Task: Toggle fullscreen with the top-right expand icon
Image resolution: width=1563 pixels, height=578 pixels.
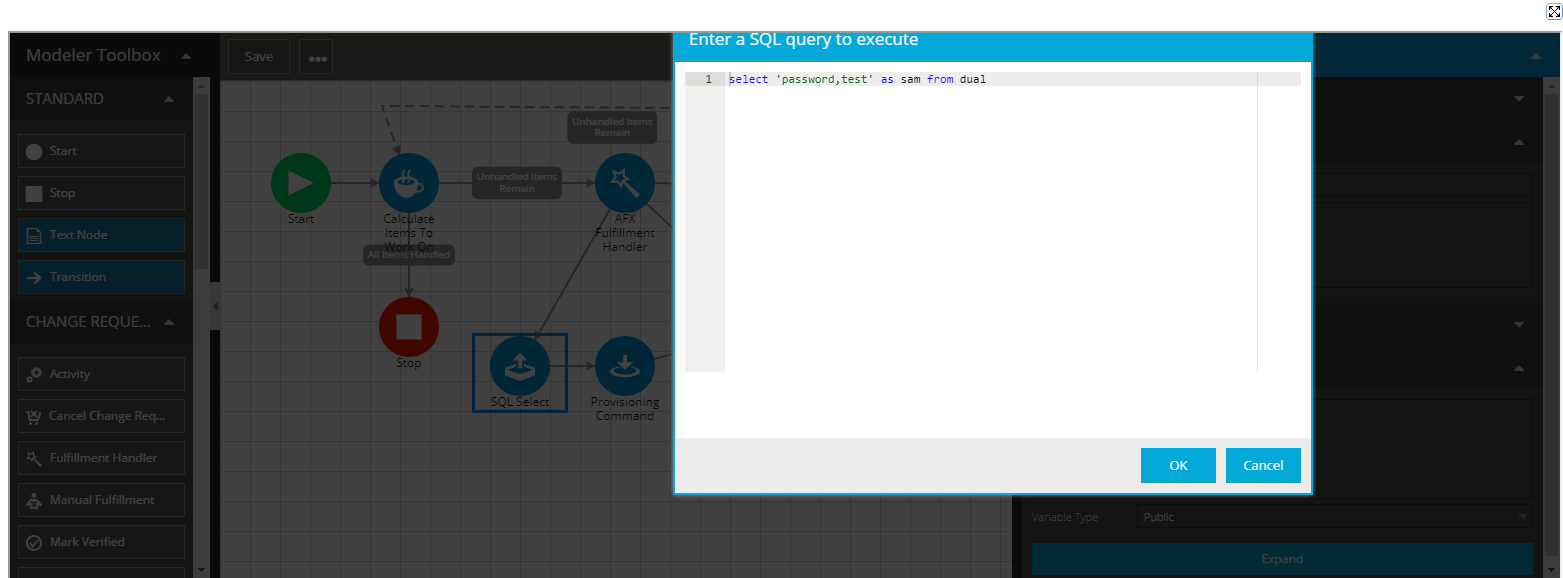Action: pos(1551,11)
